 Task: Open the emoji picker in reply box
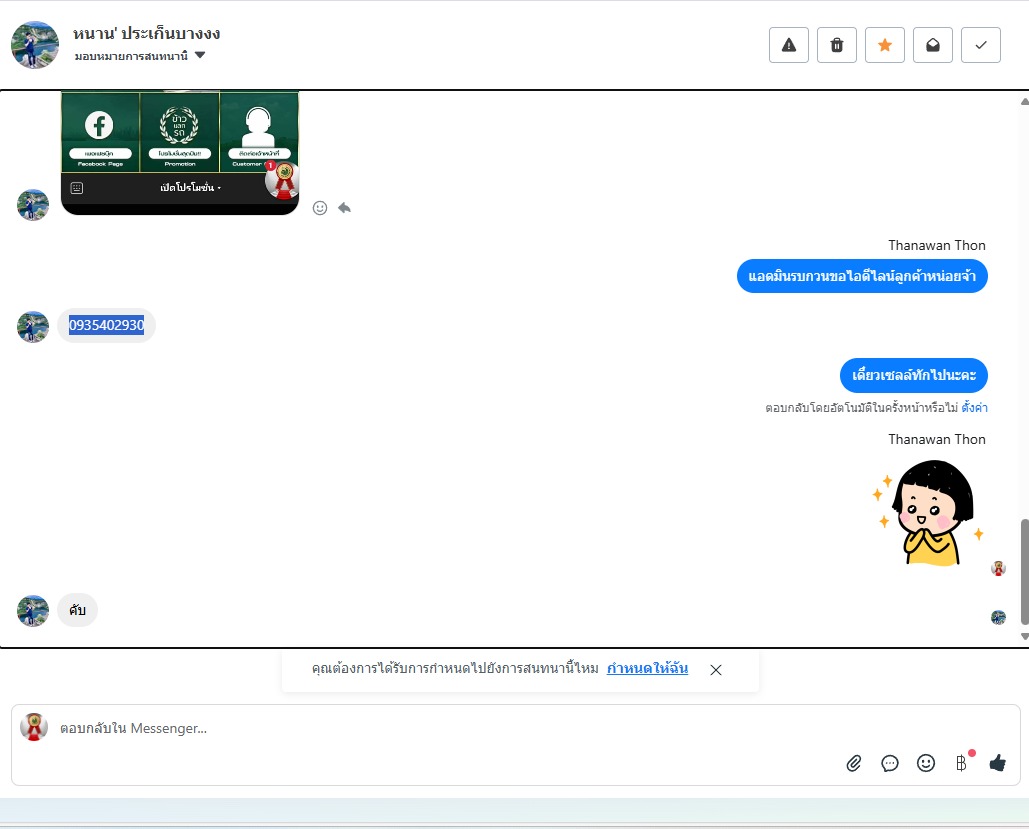[x=926, y=763]
